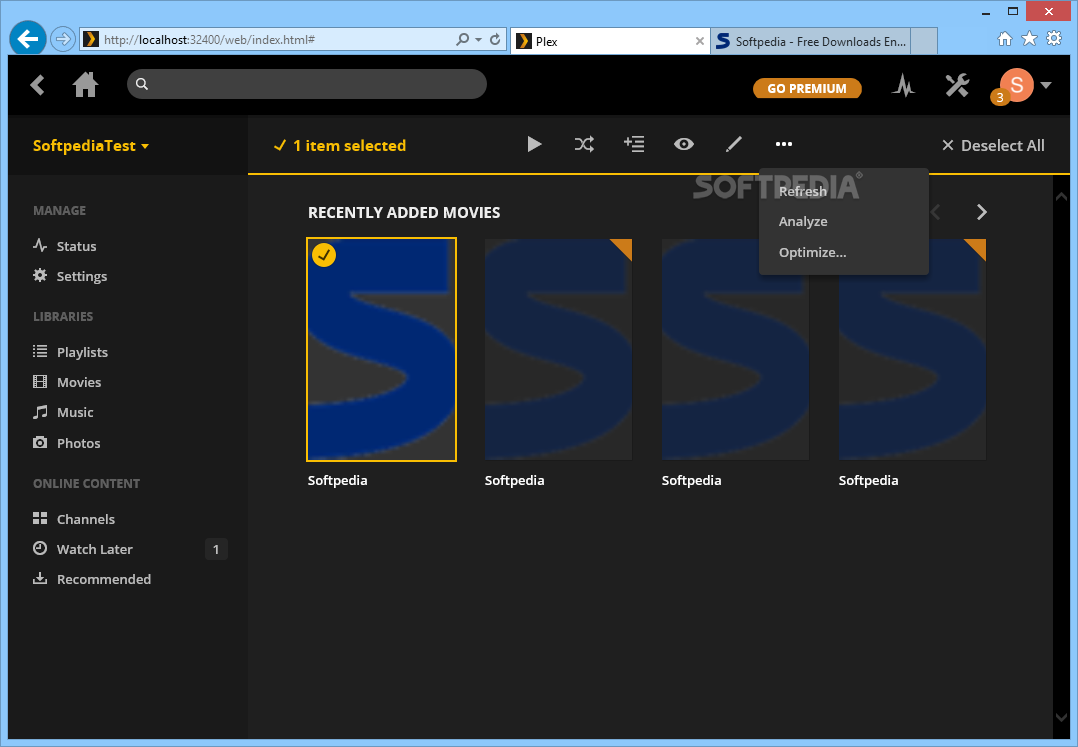The width and height of the screenshot is (1078, 747).
Task: Open browser tools gear icon
Action: tap(1054, 38)
